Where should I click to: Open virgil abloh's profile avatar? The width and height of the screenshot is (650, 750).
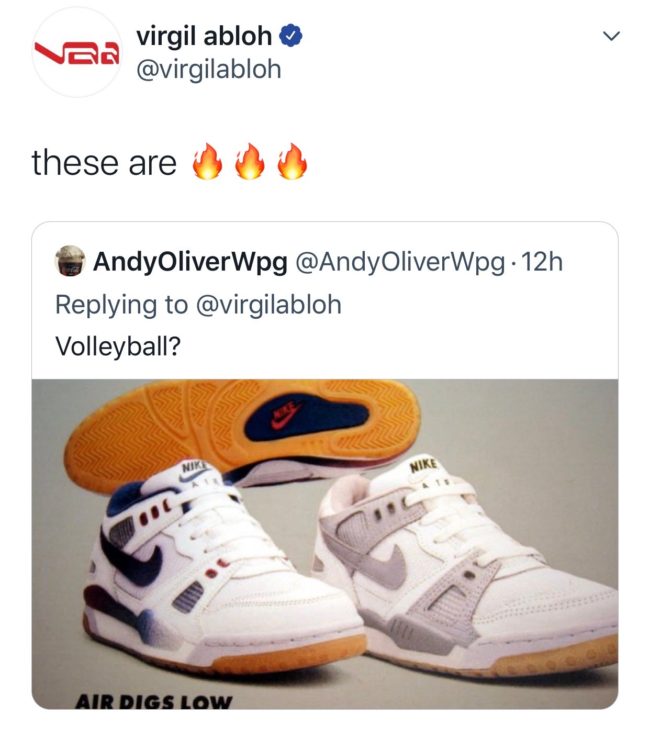pos(77,52)
